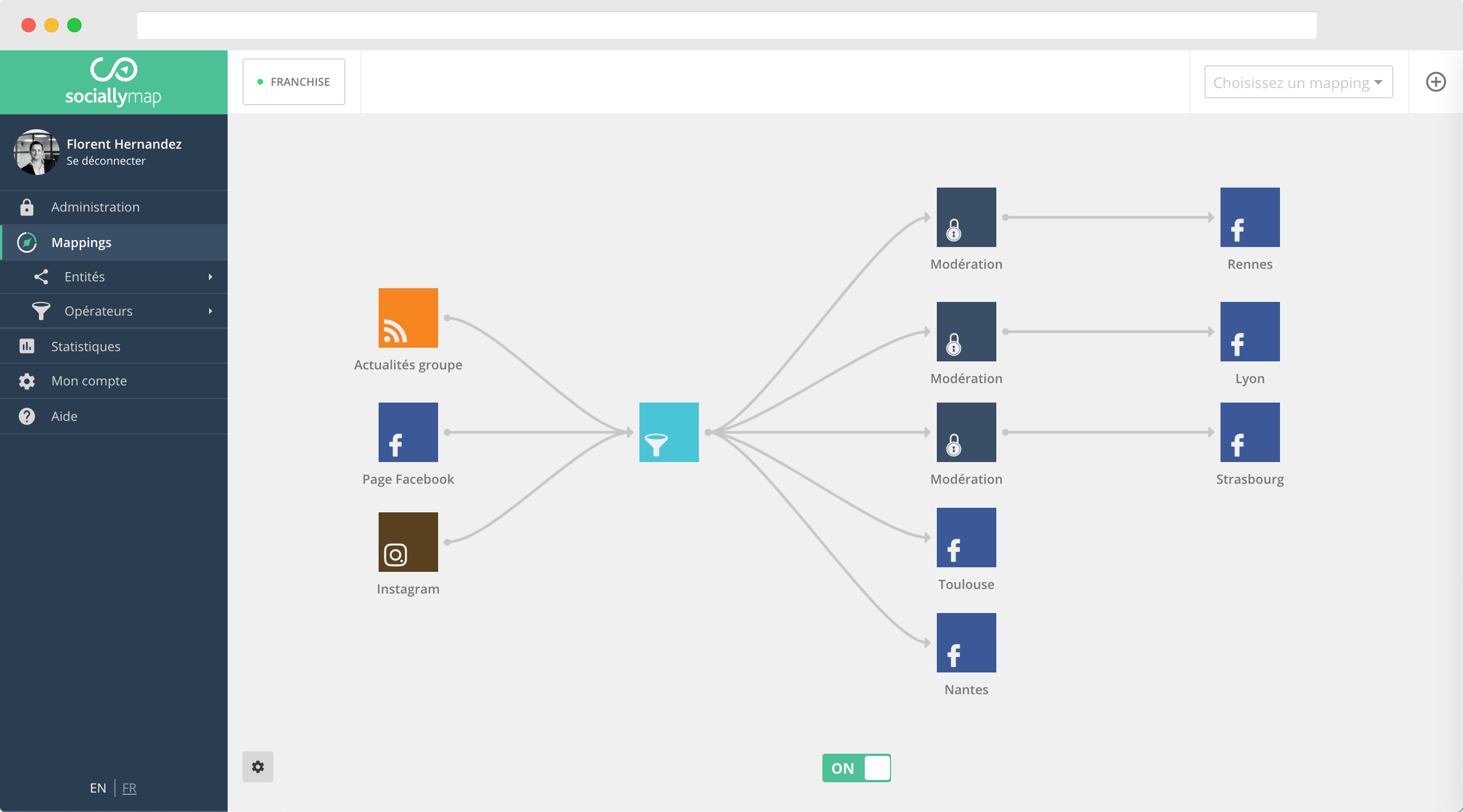Switch language to FR
The height and width of the screenshot is (812, 1463).
click(129, 788)
